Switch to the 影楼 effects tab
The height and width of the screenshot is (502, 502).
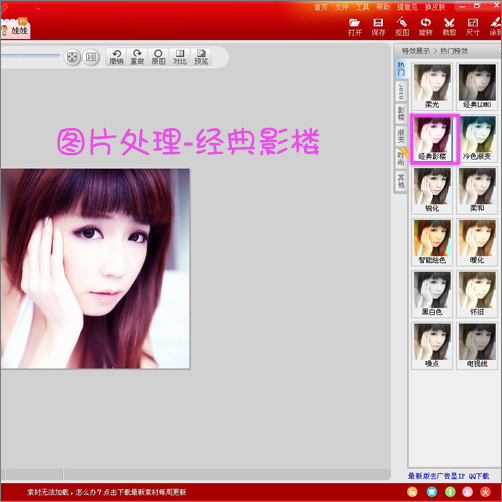(x=401, y=114)
